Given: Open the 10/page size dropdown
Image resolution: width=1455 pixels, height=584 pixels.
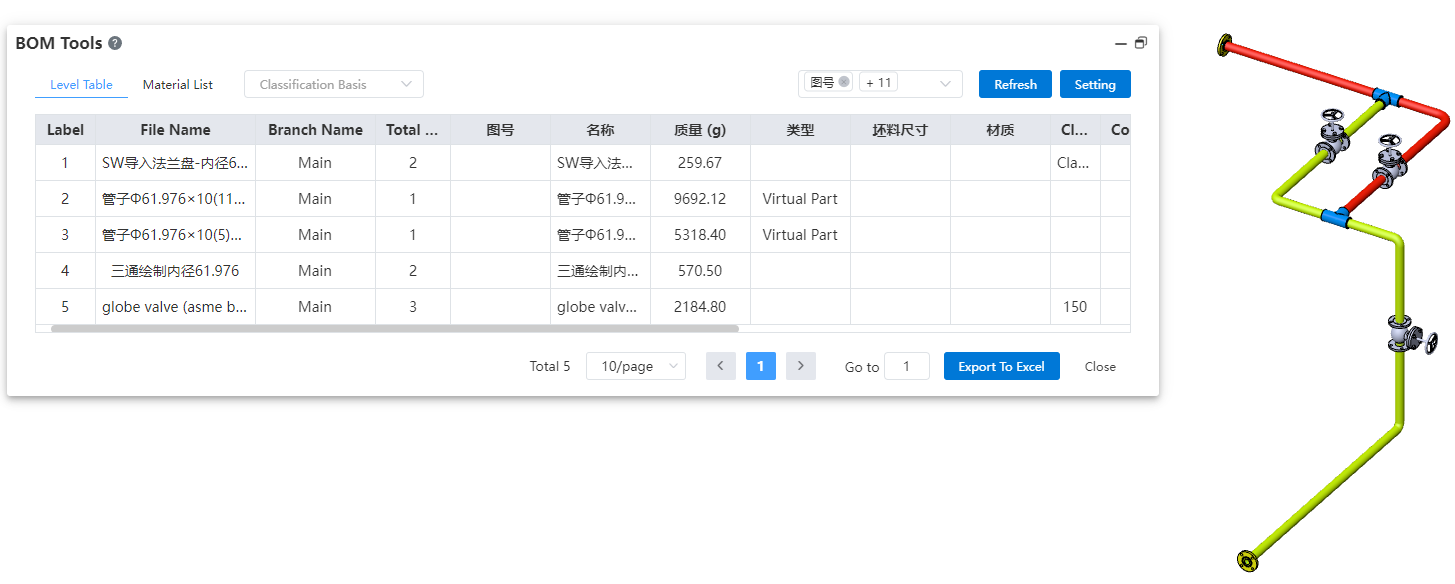Looking at the screenshot, I should [x=636, y=367].
